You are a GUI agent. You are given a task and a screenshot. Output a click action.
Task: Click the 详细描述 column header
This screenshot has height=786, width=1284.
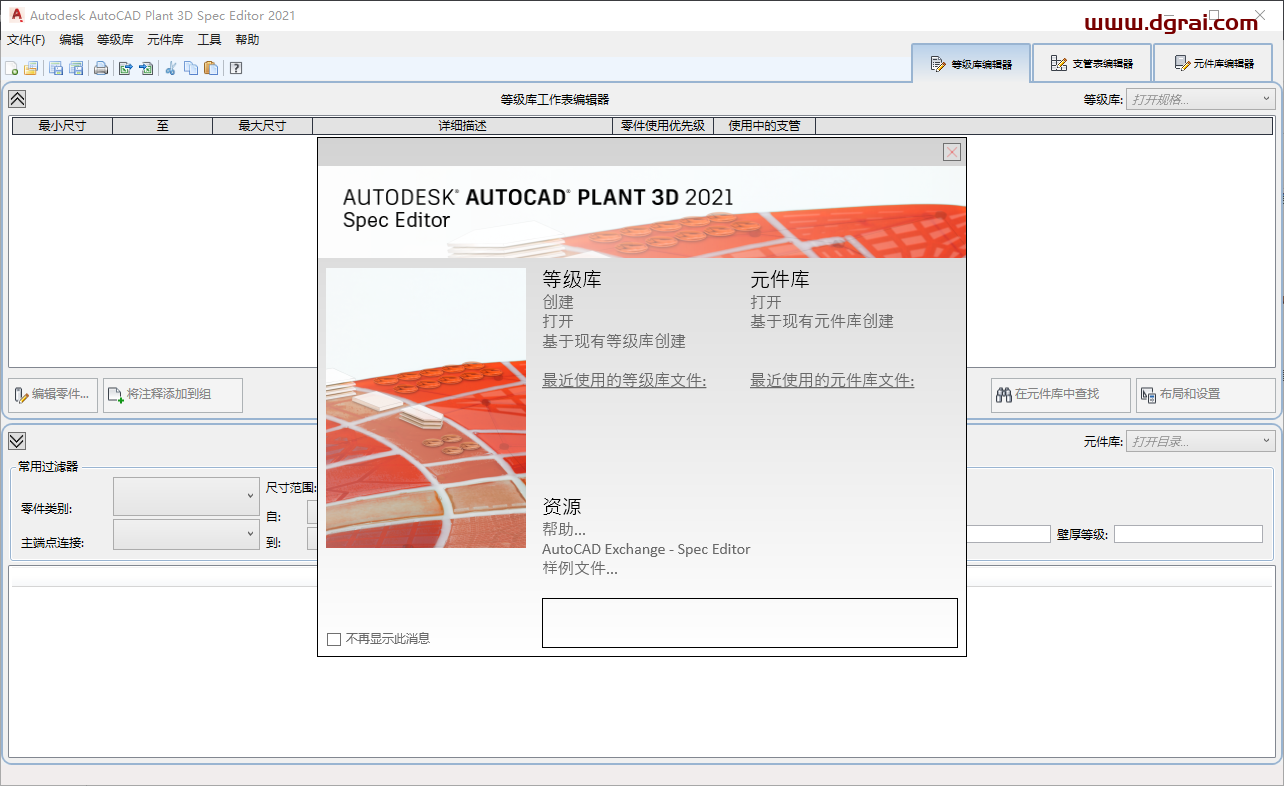click(462, 126)
